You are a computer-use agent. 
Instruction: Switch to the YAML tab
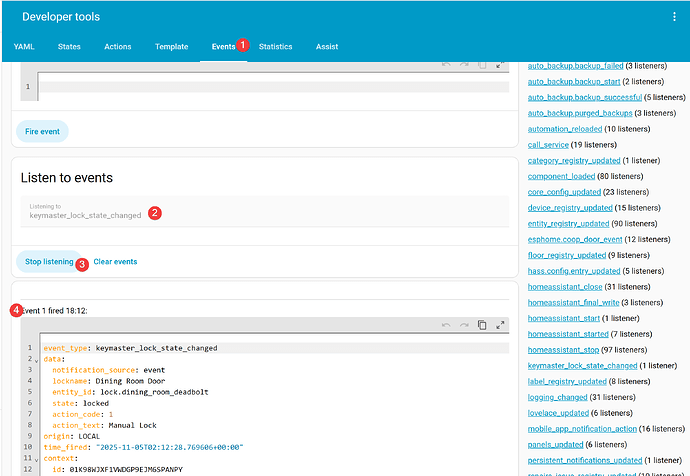[x=24, y=47]
